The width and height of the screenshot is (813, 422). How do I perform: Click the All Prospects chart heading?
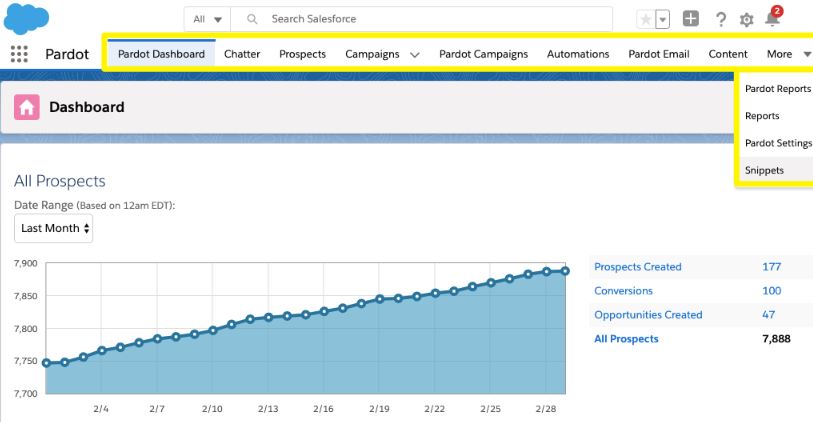pos(60,181)
